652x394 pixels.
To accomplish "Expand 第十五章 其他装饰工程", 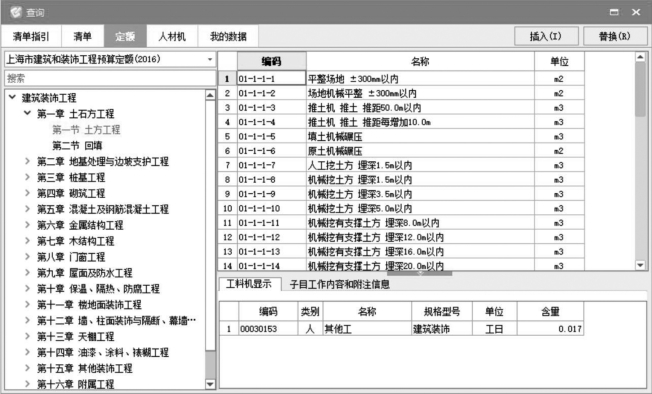I will pos(27,368).
